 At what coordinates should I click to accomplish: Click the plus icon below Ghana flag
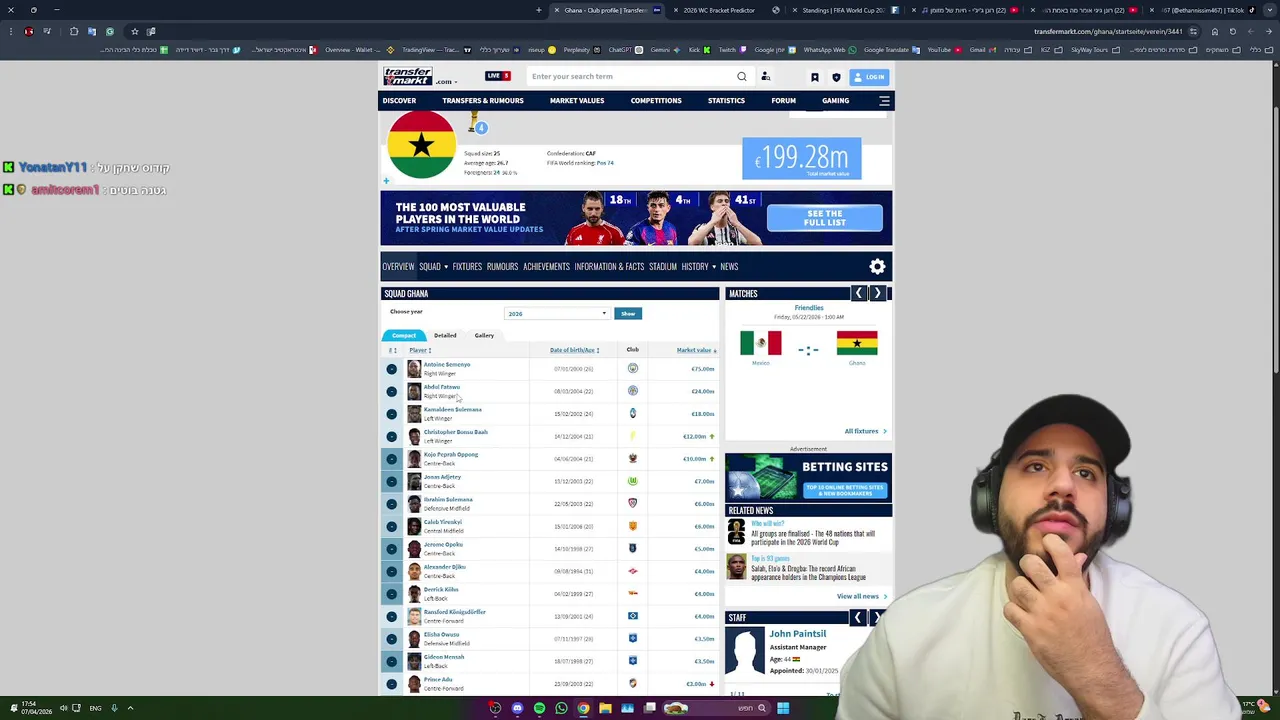coord(386,181)
